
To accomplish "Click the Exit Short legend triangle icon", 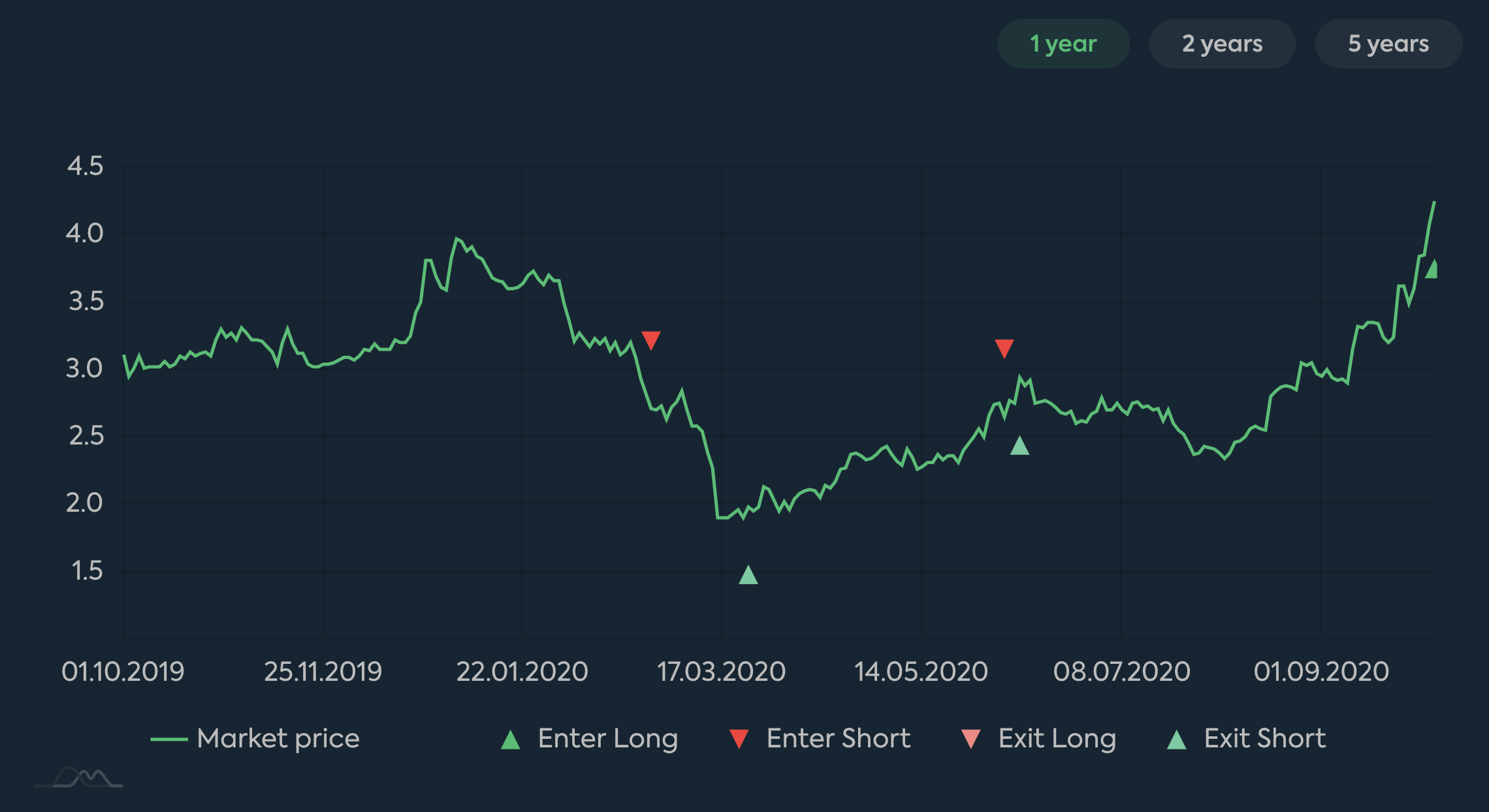I will (1176, 740).
